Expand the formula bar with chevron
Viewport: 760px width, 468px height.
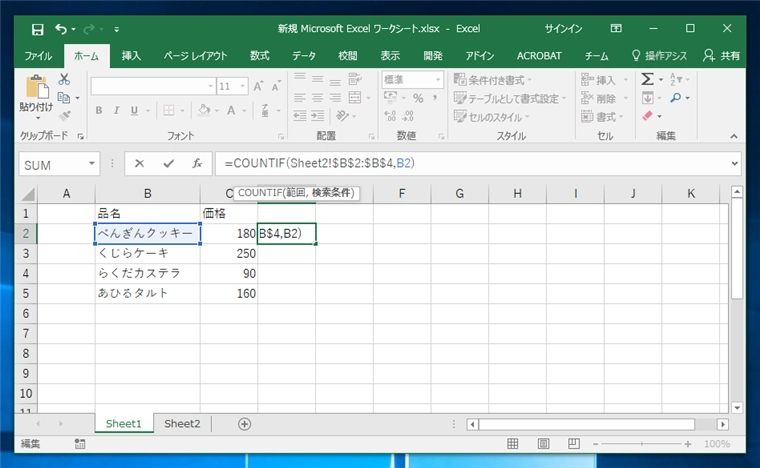(735, 164)
